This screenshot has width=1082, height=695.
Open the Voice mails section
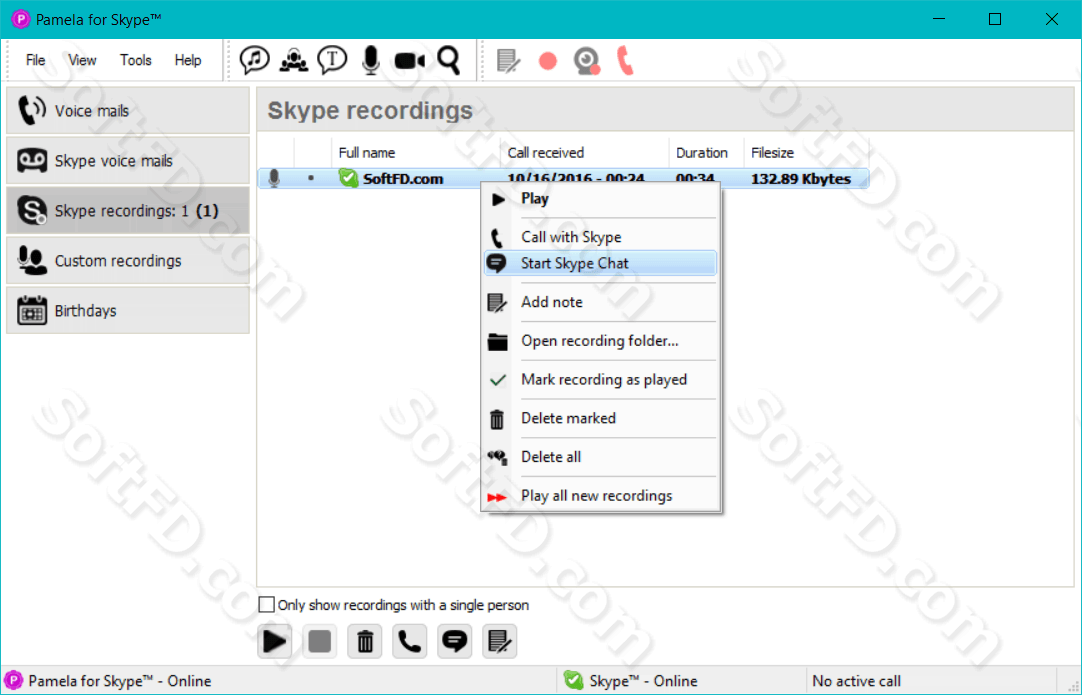pyautogui.click(x=128, y=110)
